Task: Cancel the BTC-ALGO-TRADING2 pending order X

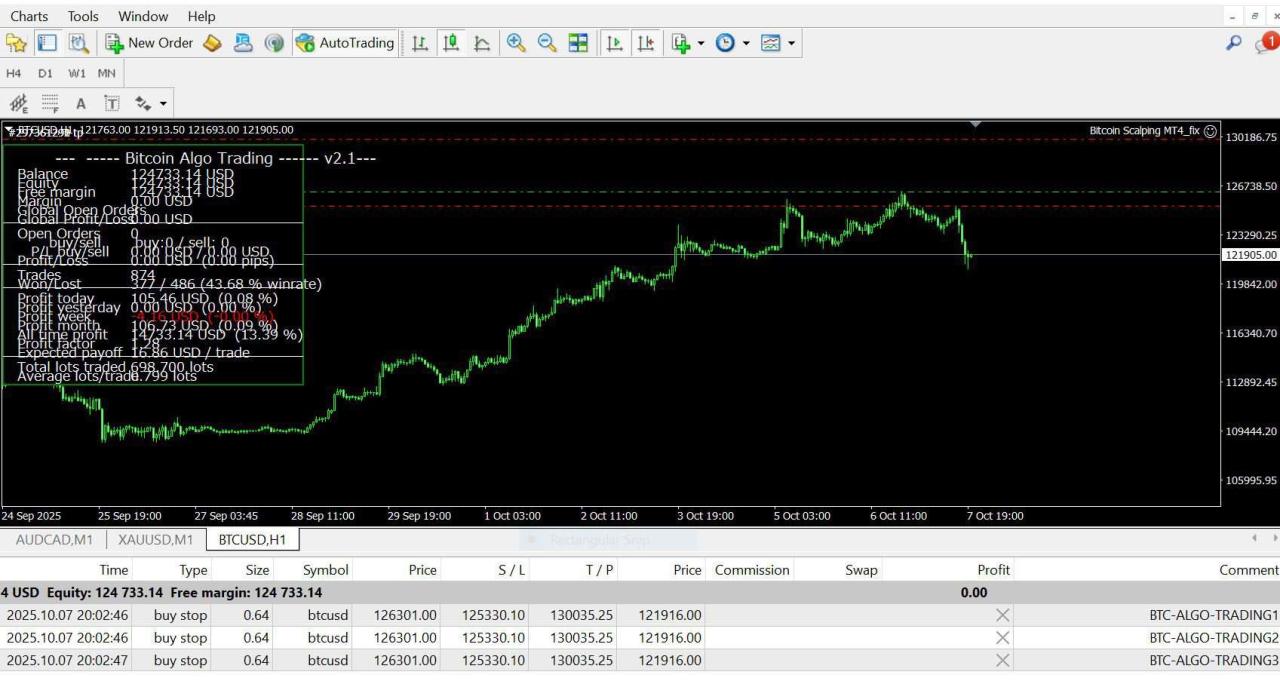Action: 1002,638
